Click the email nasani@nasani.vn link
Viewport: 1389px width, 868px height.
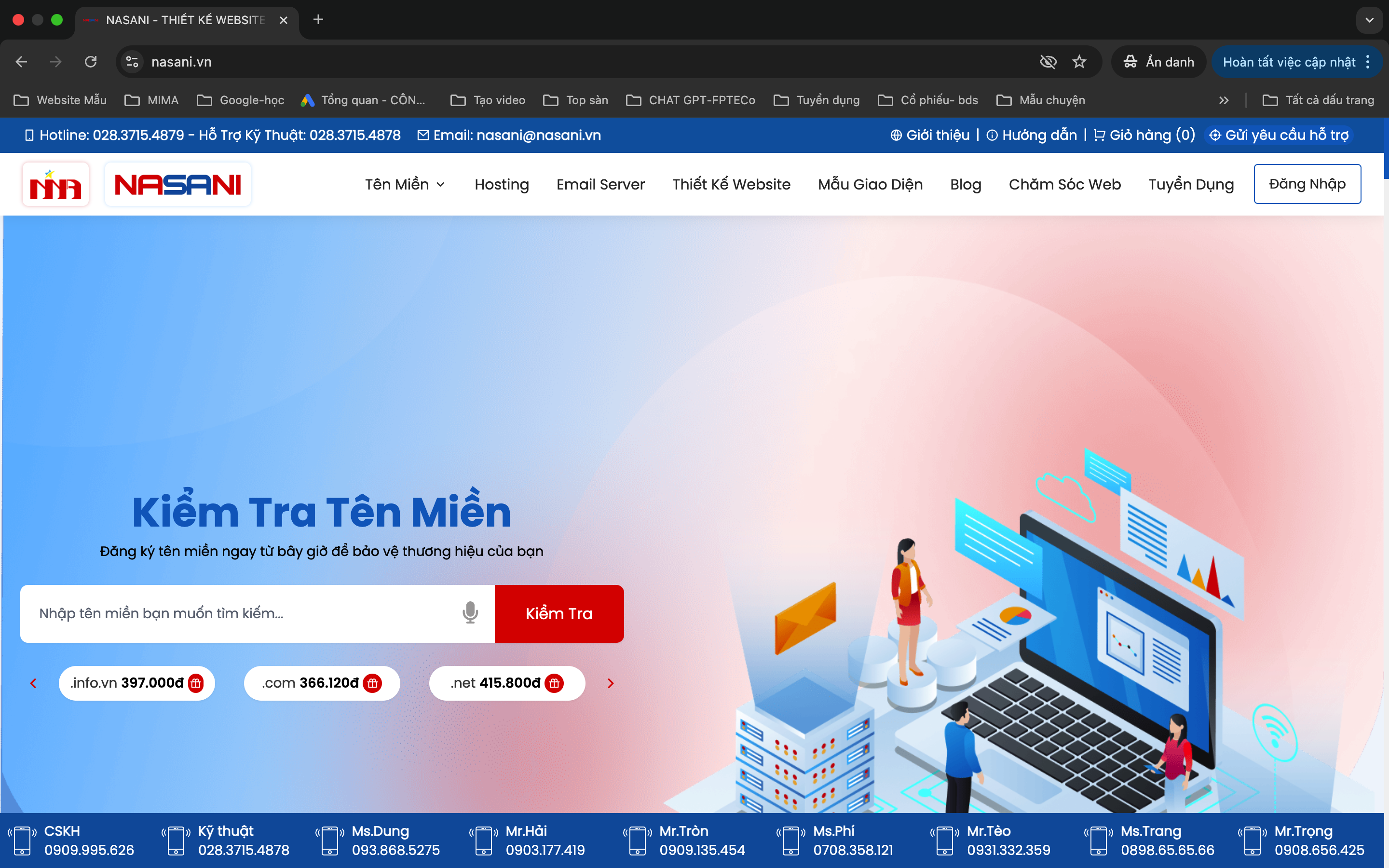(x=538, y=135)
